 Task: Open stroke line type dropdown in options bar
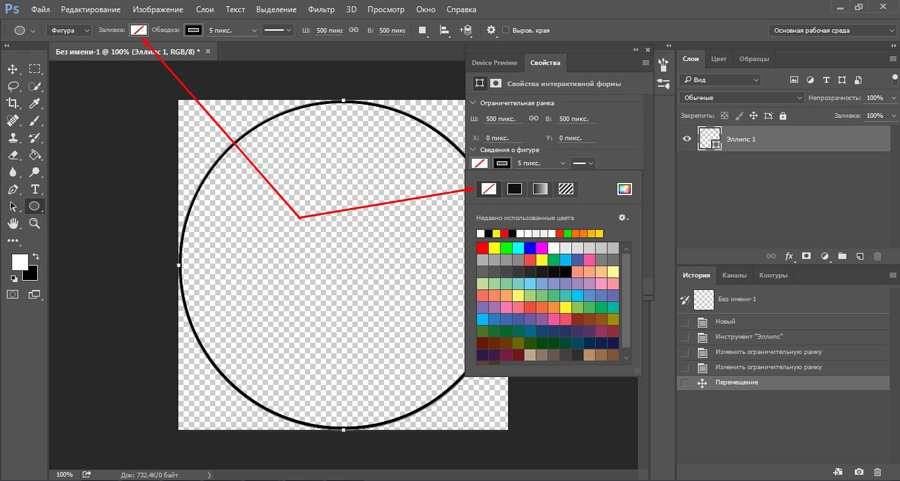(x=278, y=30)
